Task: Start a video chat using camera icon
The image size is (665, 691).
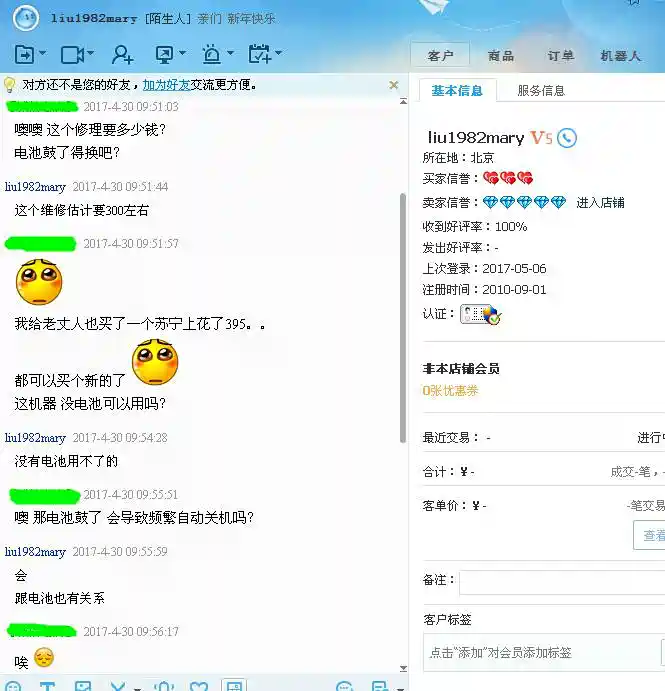Action: pos(72,54)
